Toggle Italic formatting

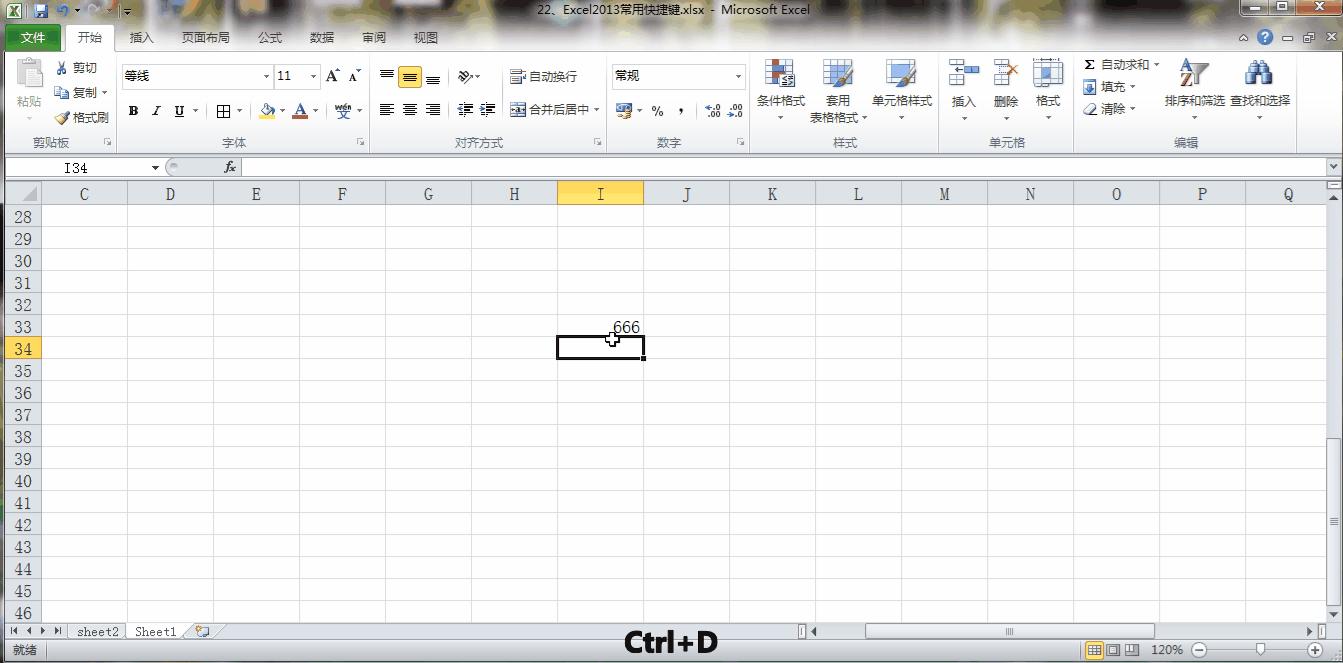[x=156, y=111]
